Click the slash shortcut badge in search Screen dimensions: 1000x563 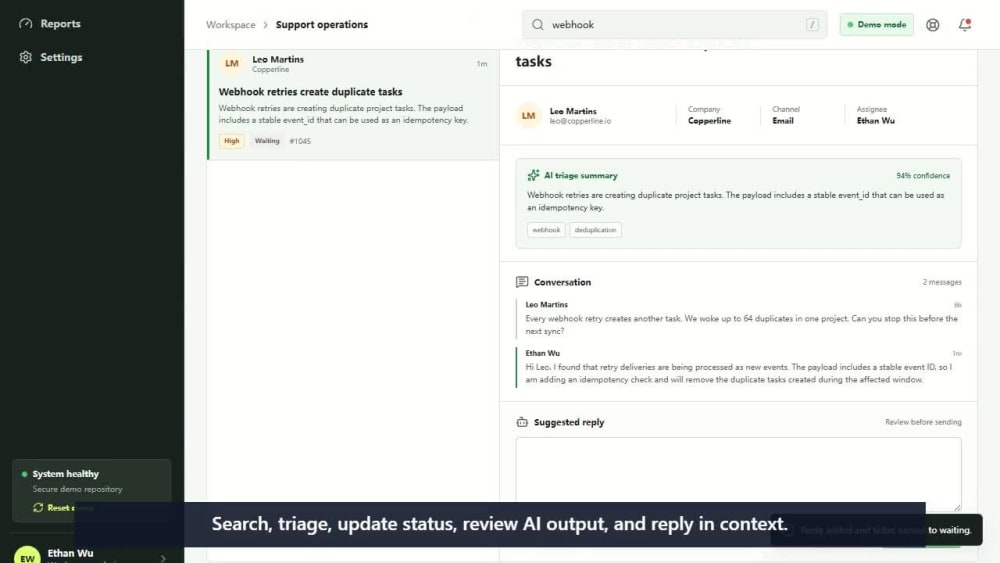coord(812,25)
